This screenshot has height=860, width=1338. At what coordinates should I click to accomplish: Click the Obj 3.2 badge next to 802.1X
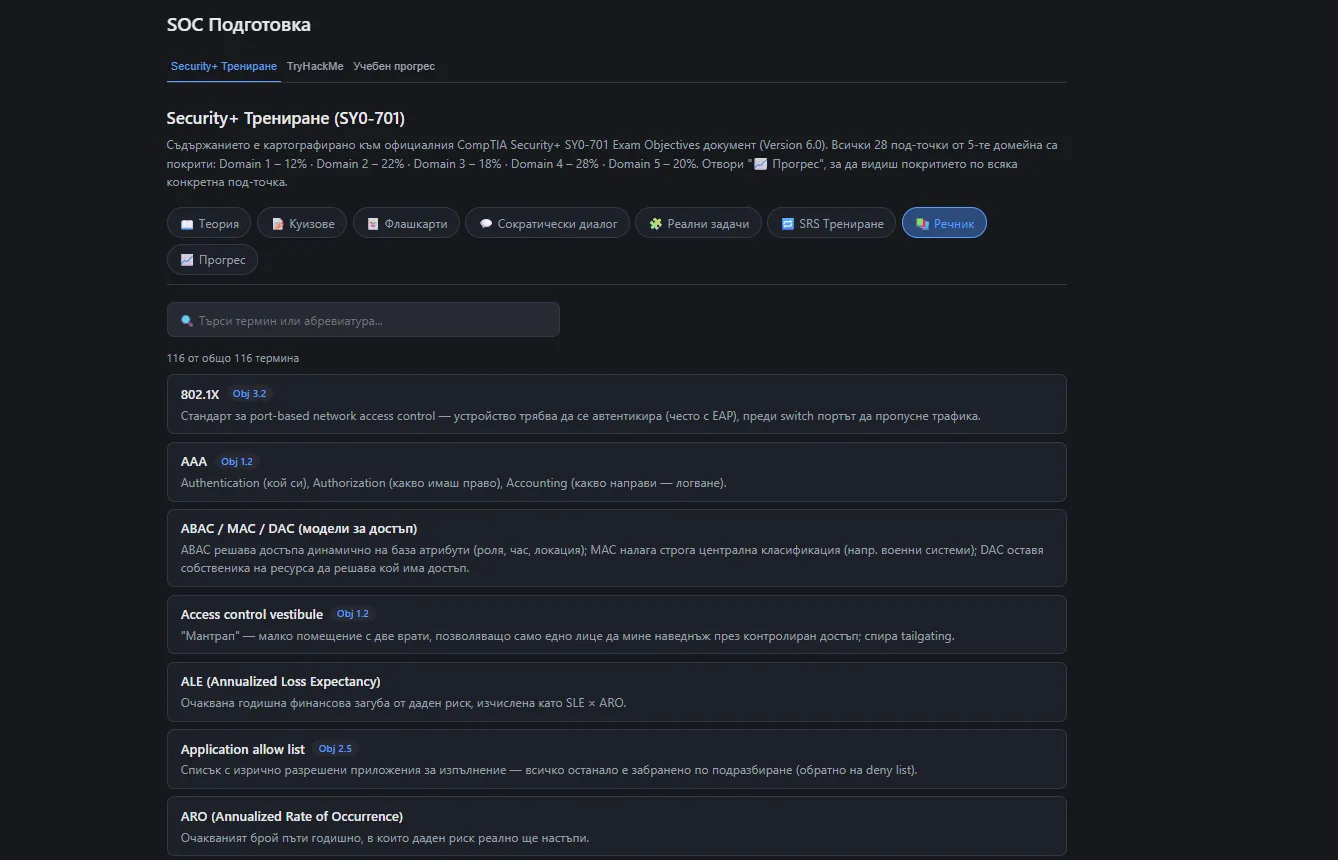pos(249,394)
